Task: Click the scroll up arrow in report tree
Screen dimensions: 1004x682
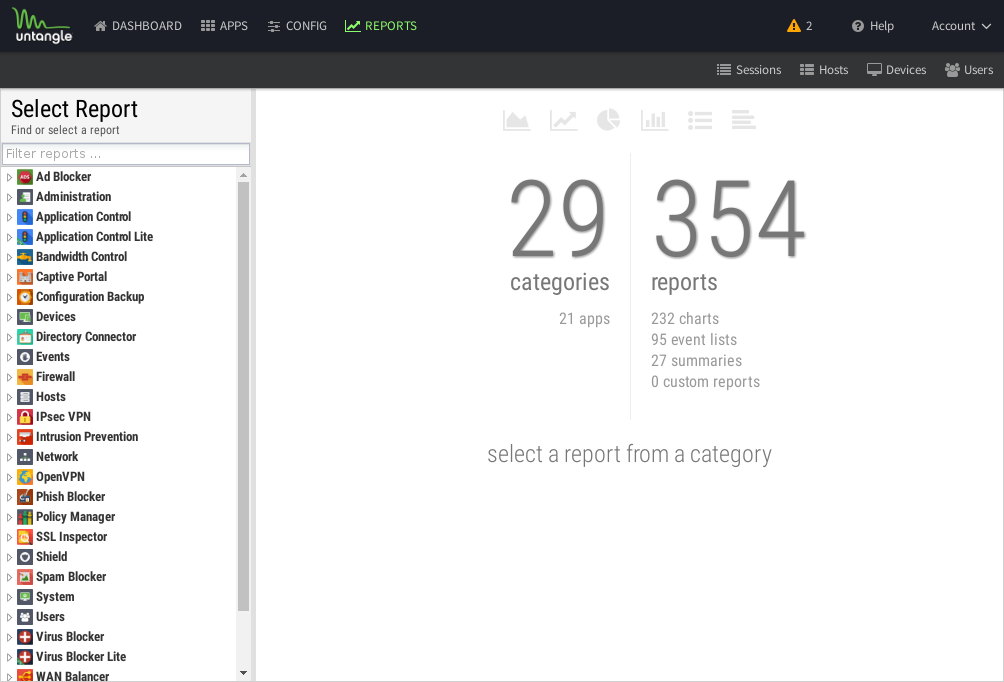Action: (243, 175)
